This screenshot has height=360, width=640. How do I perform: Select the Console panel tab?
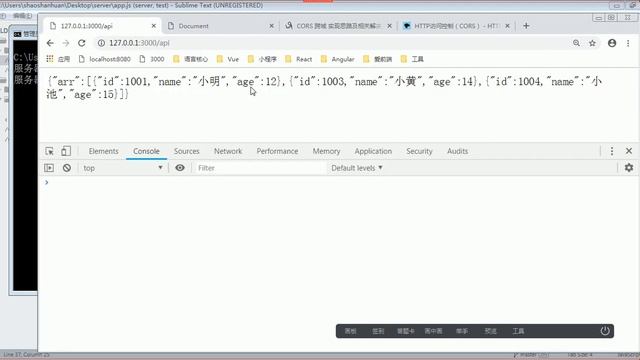[146, 151]
